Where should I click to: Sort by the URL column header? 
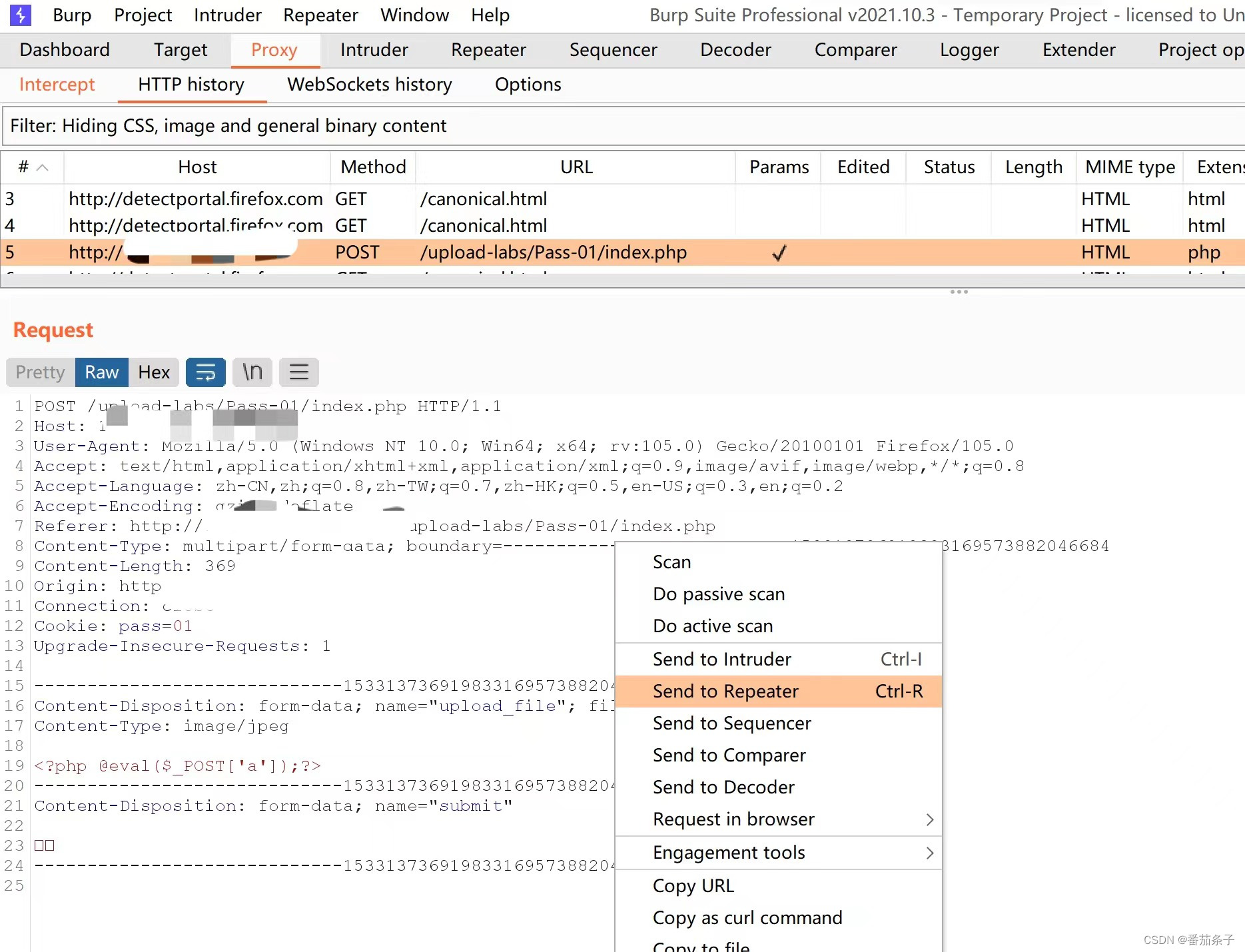tap(576, 167)
